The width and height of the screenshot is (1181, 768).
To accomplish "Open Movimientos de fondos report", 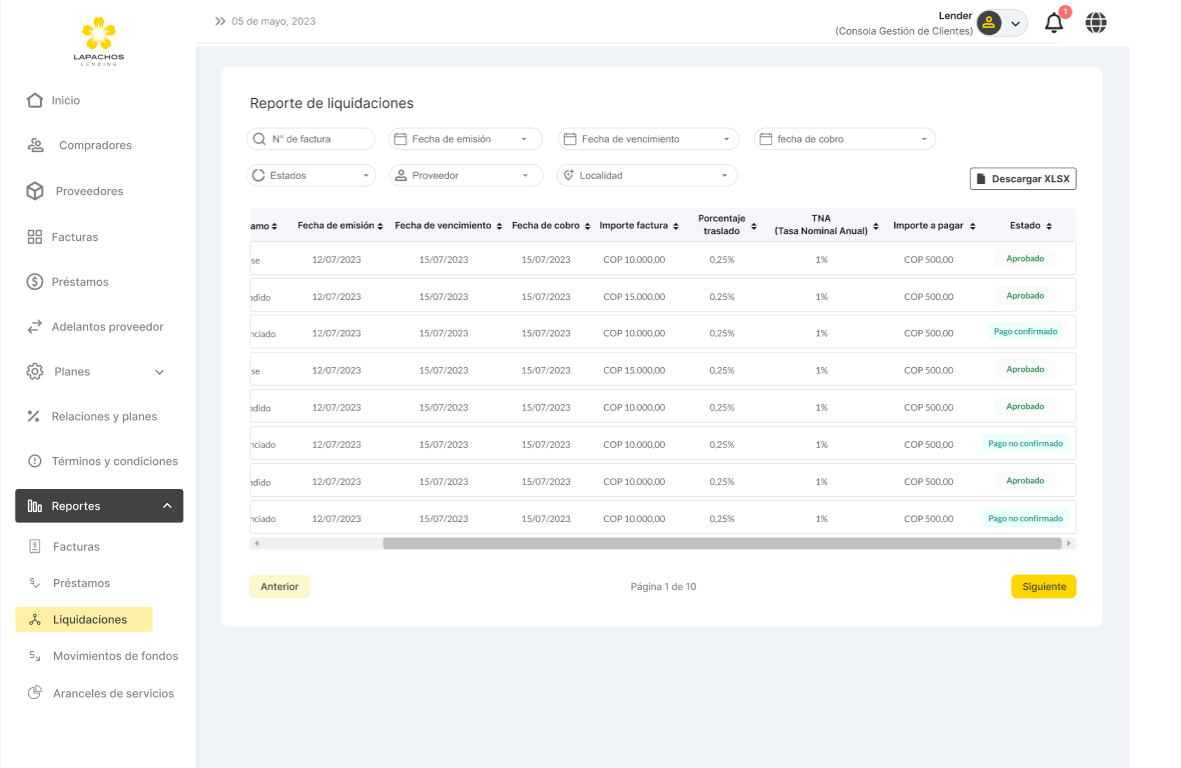I will click(115, 656).
